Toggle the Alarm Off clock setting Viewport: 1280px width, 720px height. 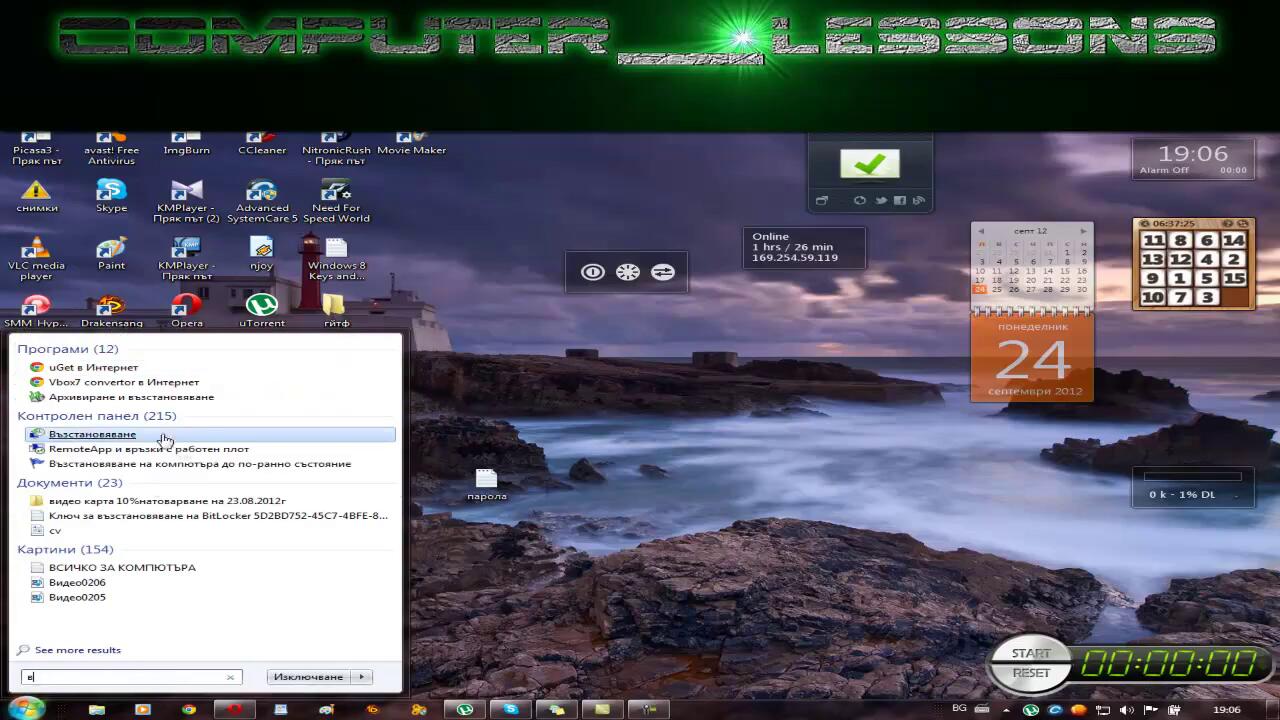pos(1164,171)
